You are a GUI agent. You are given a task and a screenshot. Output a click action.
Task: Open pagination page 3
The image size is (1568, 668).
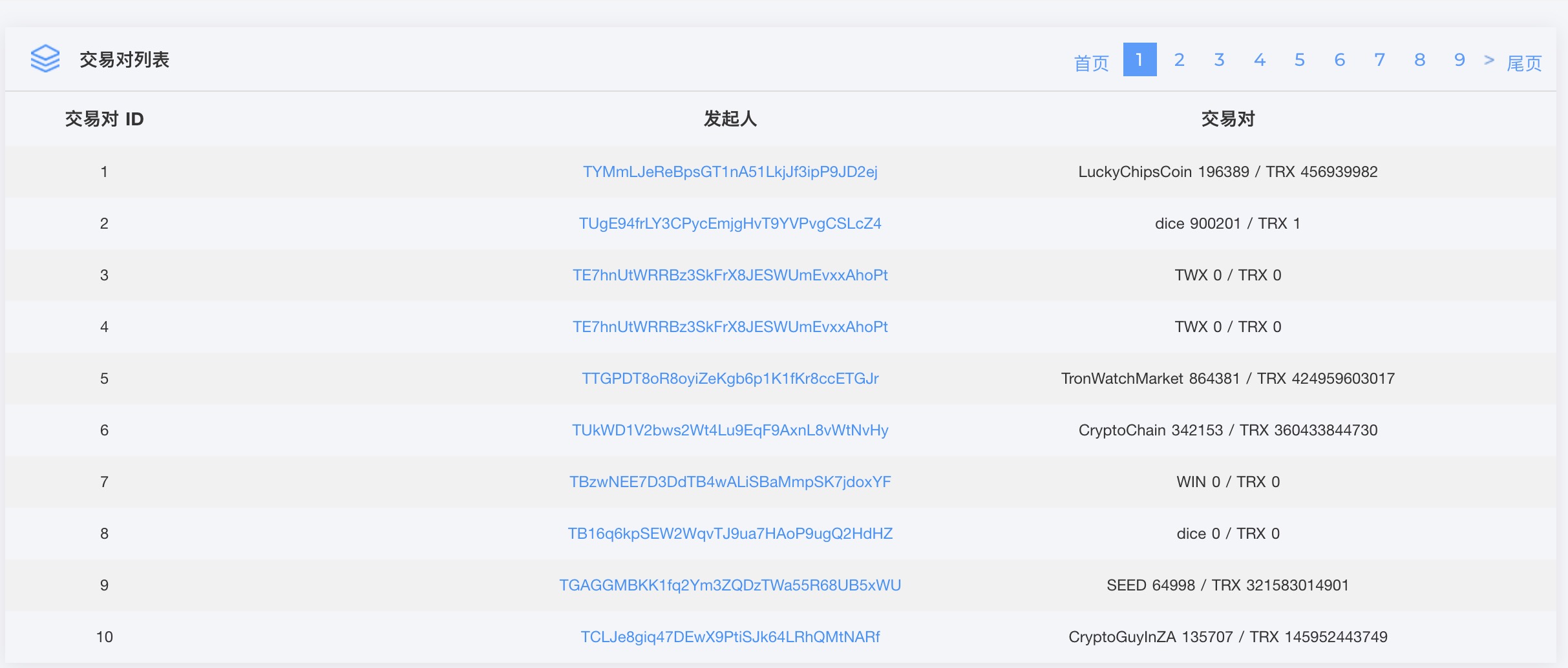click(1220, 59)
